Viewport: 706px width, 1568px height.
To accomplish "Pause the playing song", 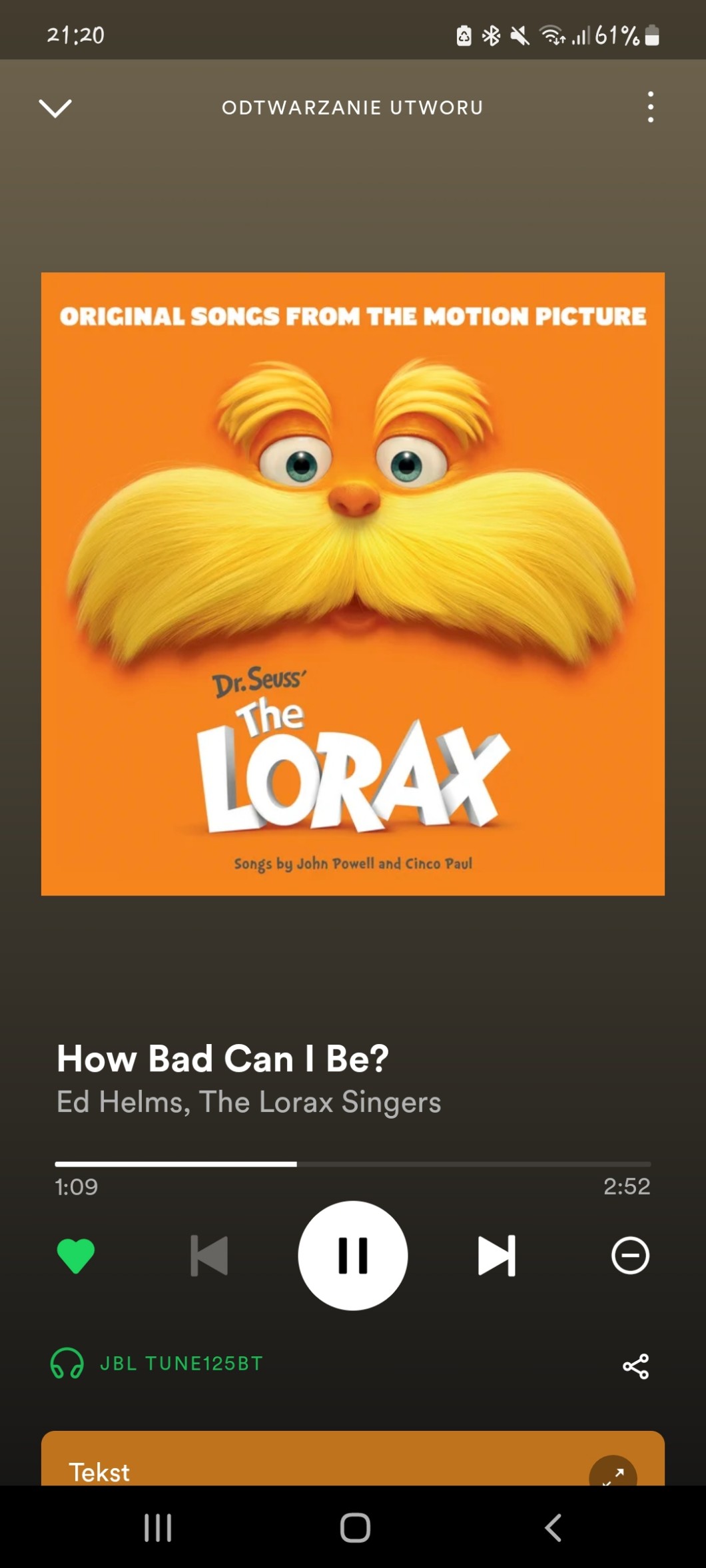I will (353, 1256).
